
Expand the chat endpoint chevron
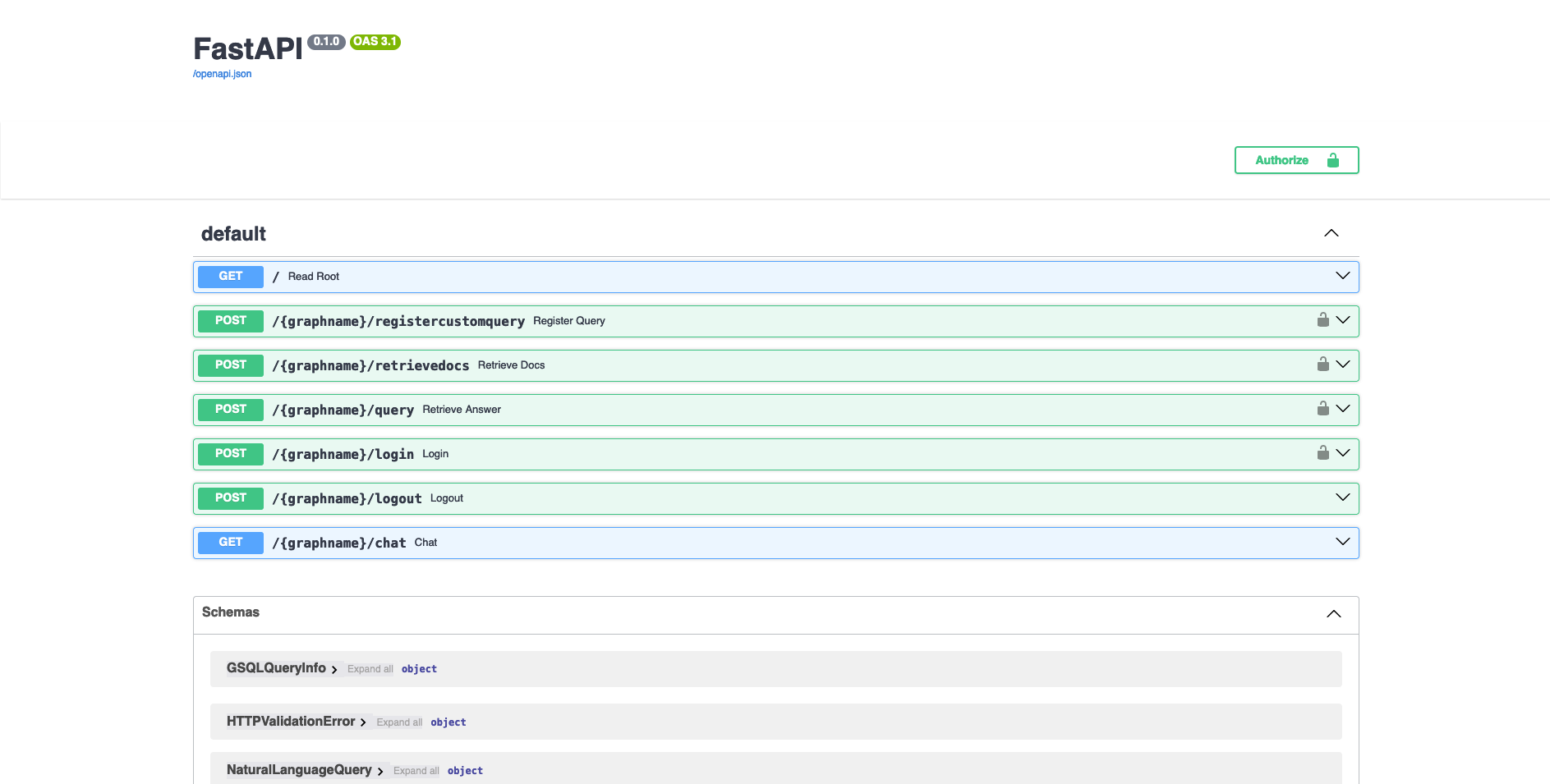[1342, 542]
